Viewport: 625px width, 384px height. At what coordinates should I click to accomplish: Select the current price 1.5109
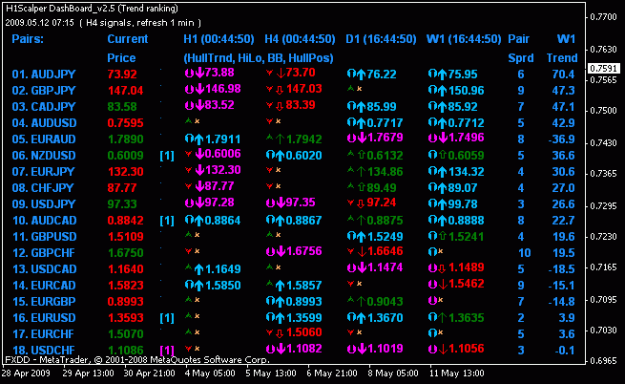tap(125, 237)
